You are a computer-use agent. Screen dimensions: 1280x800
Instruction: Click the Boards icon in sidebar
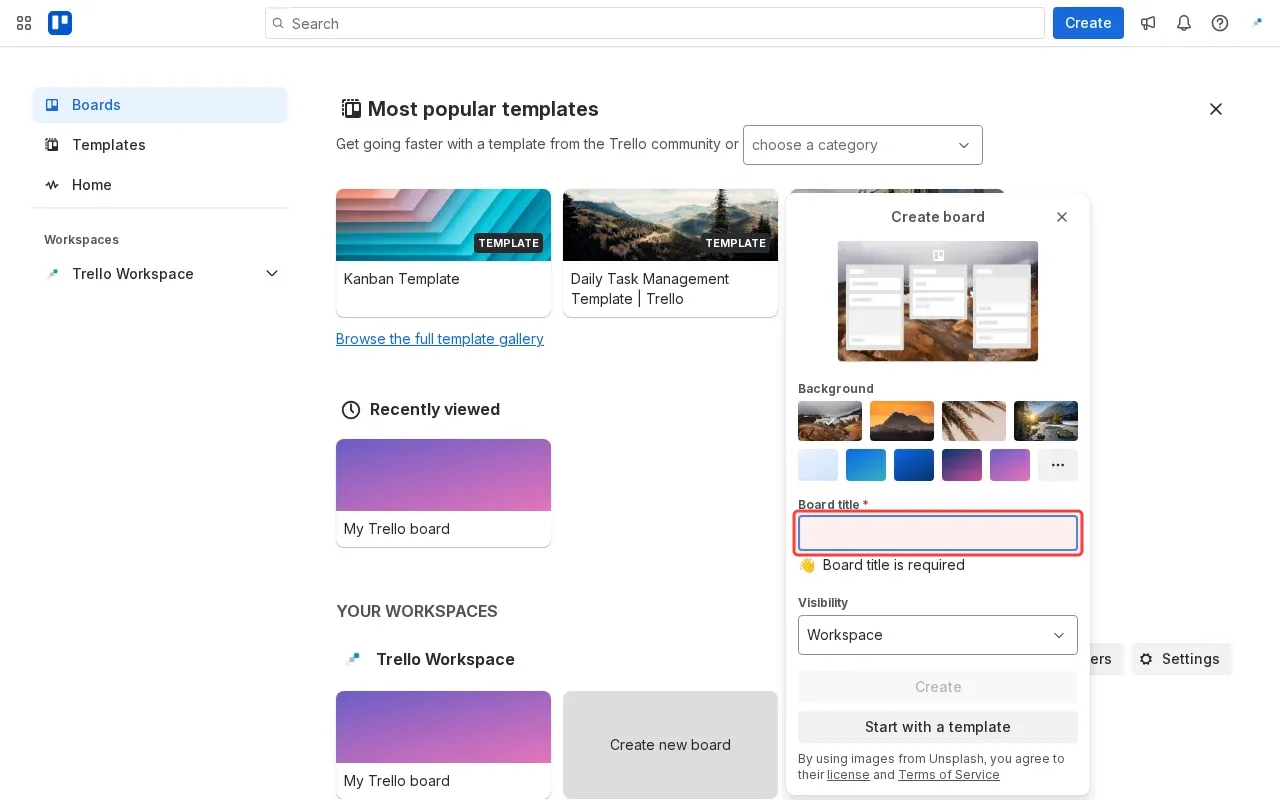point(51,105)
